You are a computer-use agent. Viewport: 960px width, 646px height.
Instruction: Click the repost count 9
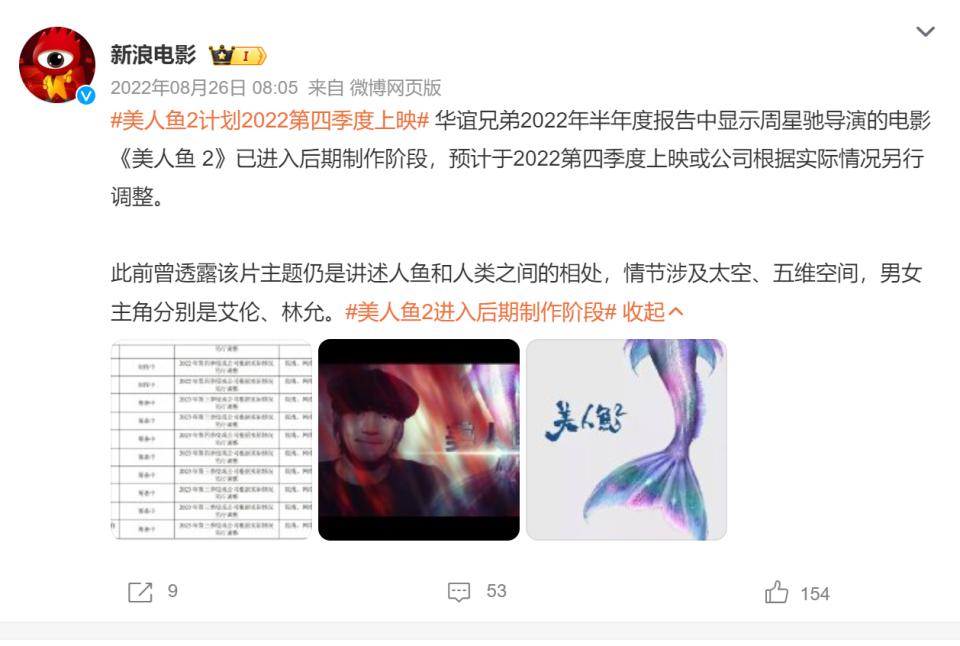173,591
